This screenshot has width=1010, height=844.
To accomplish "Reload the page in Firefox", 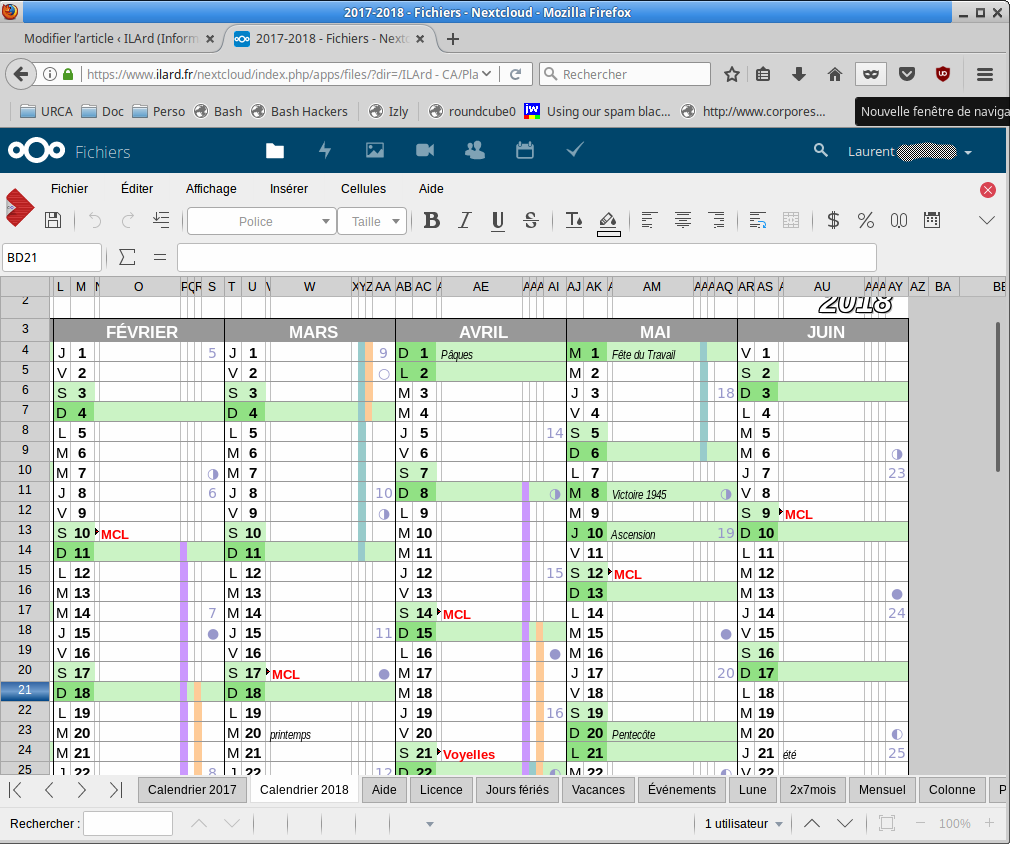I will pyautogui.click(x=515, y=74).
